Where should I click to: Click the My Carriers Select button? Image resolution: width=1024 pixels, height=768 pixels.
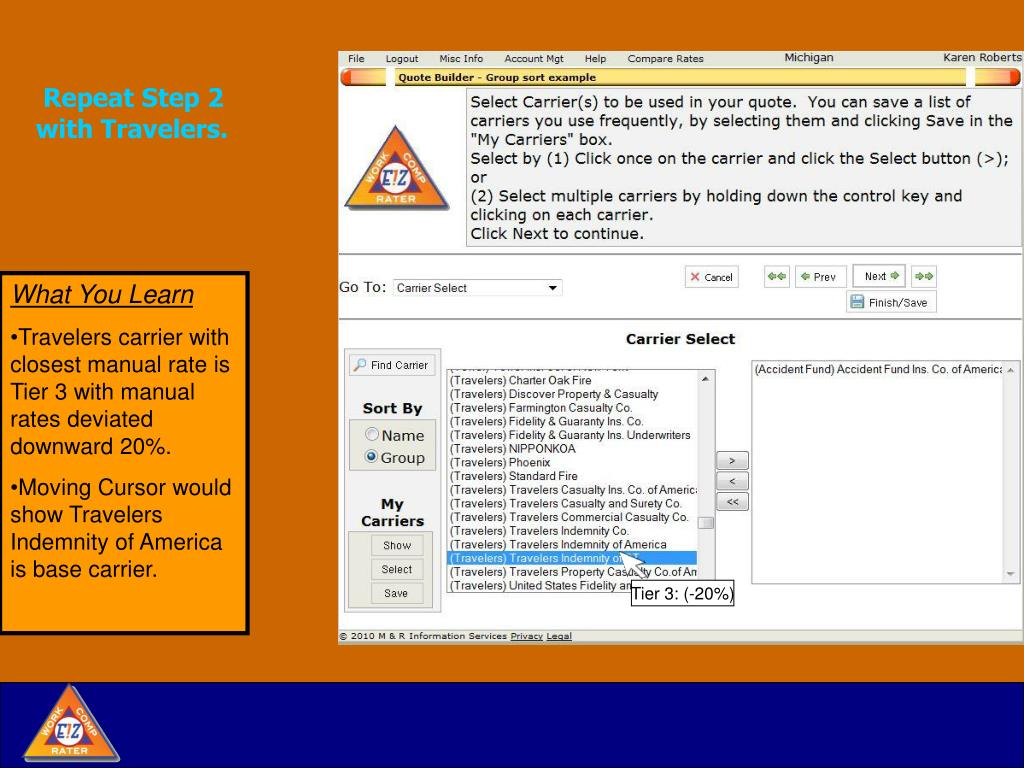(397, 569)
